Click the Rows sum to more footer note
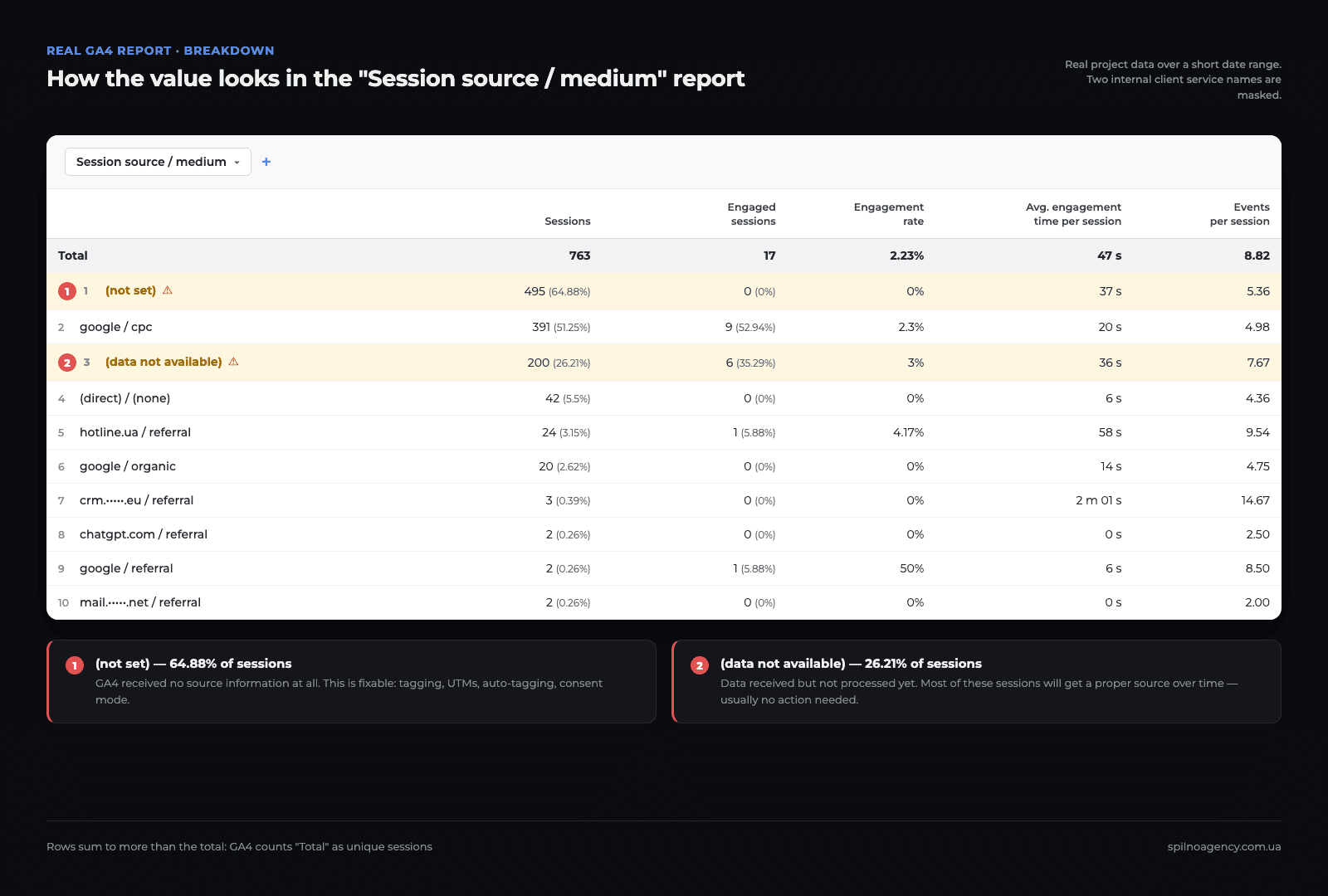1328x896 pixels. [239, 847]
